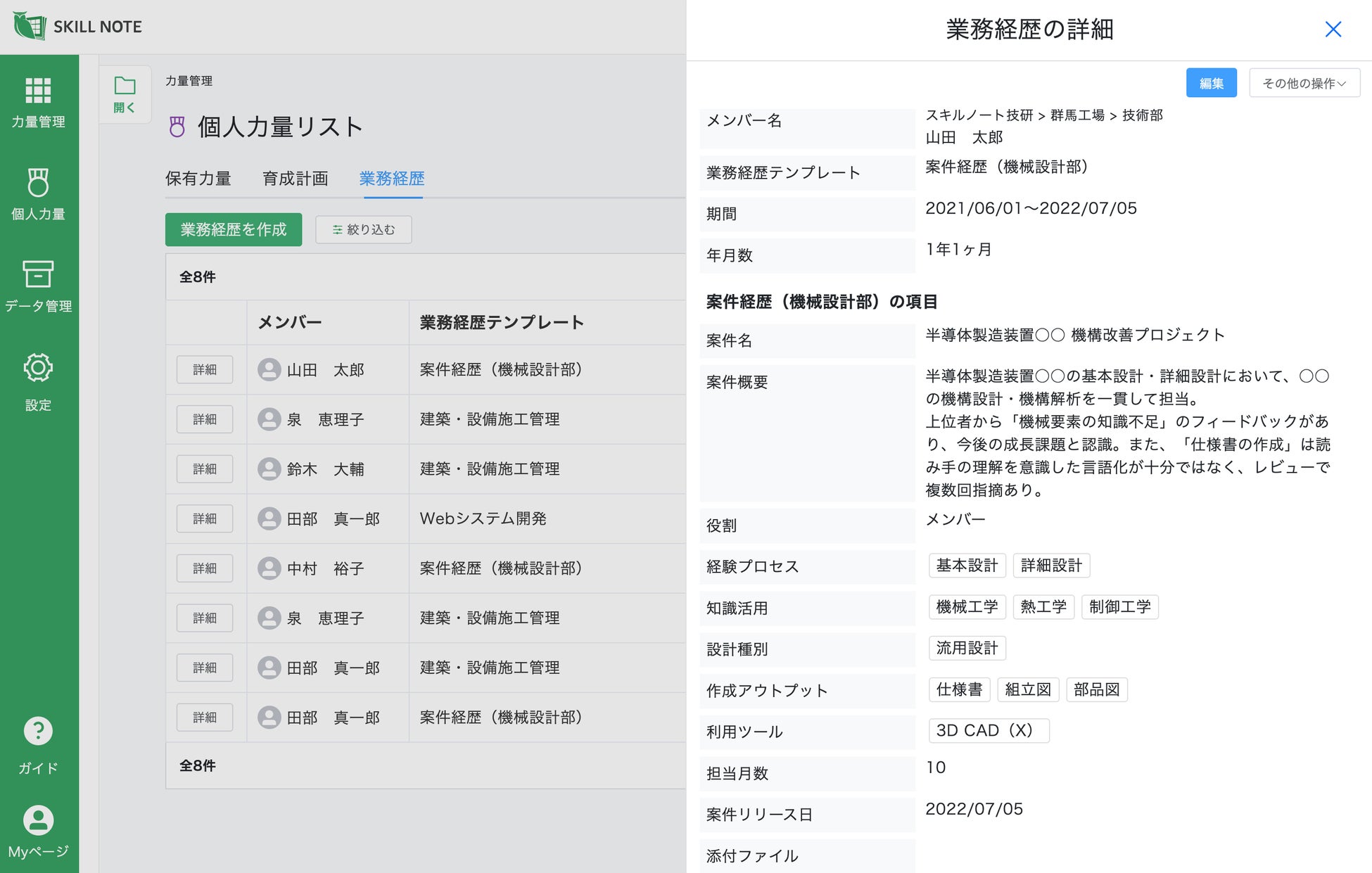This screenshot has width=1372, height=873.
Task: Click the ガイド question mark icon
Action: pos(38,732)
